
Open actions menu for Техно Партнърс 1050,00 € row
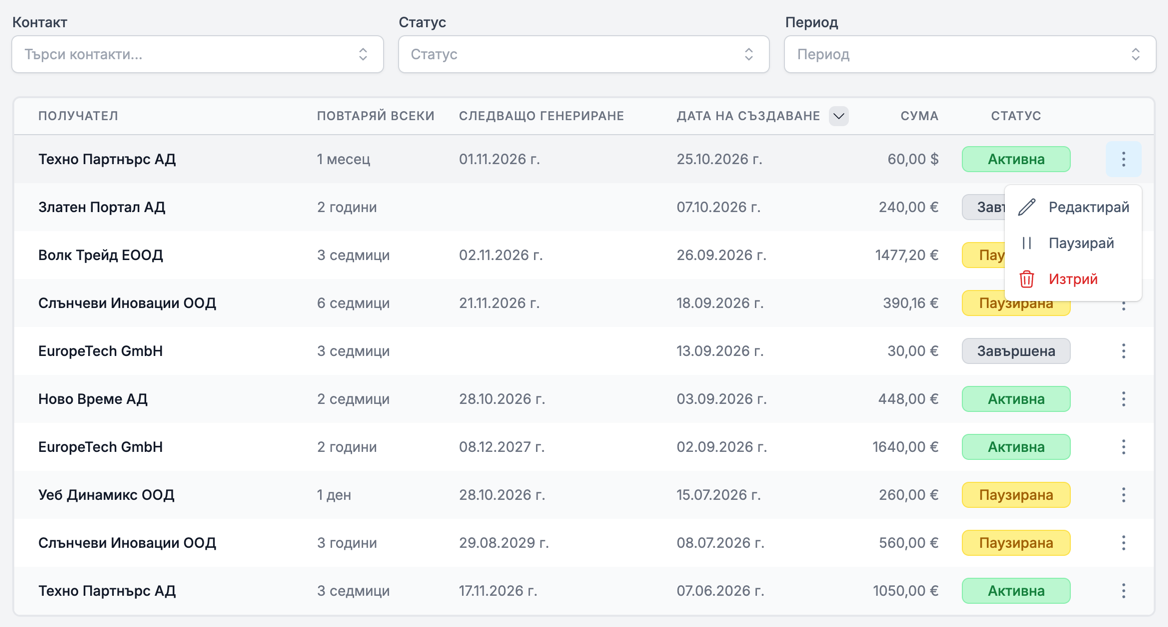coord(1123,591)
